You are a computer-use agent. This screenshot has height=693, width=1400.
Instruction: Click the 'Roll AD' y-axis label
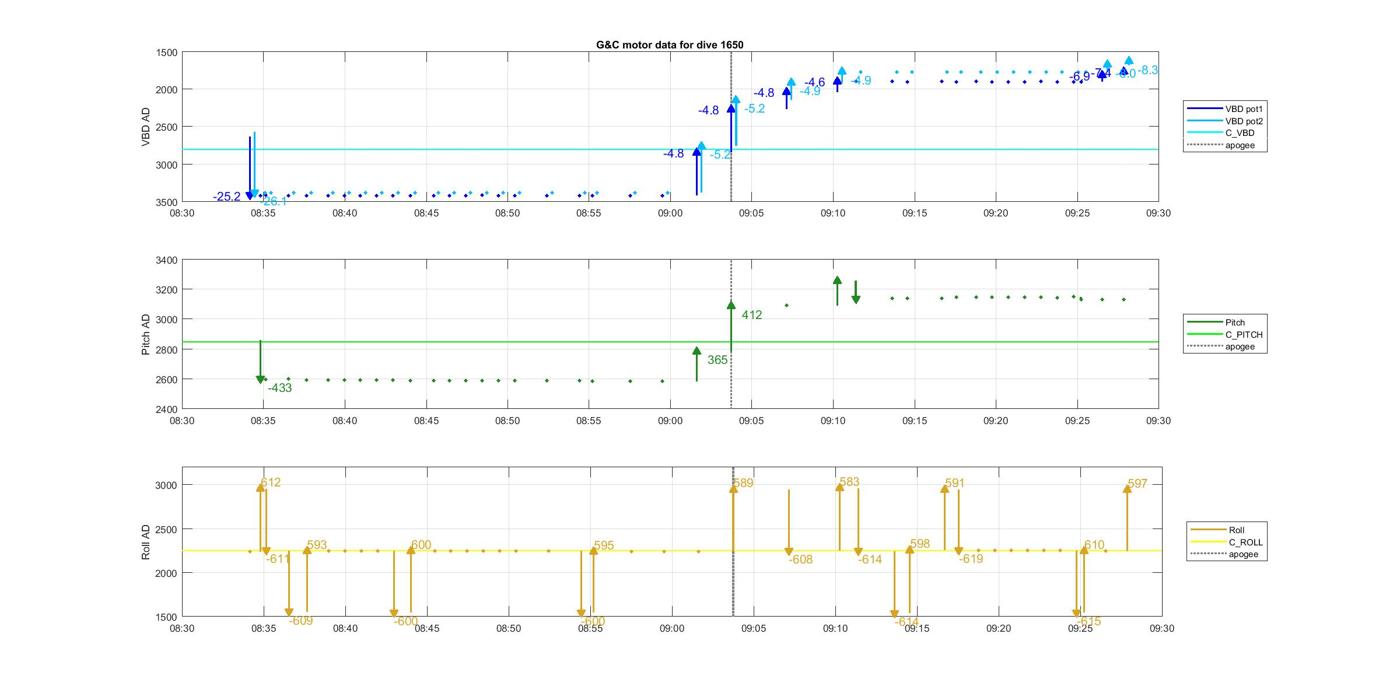(145, 542)
